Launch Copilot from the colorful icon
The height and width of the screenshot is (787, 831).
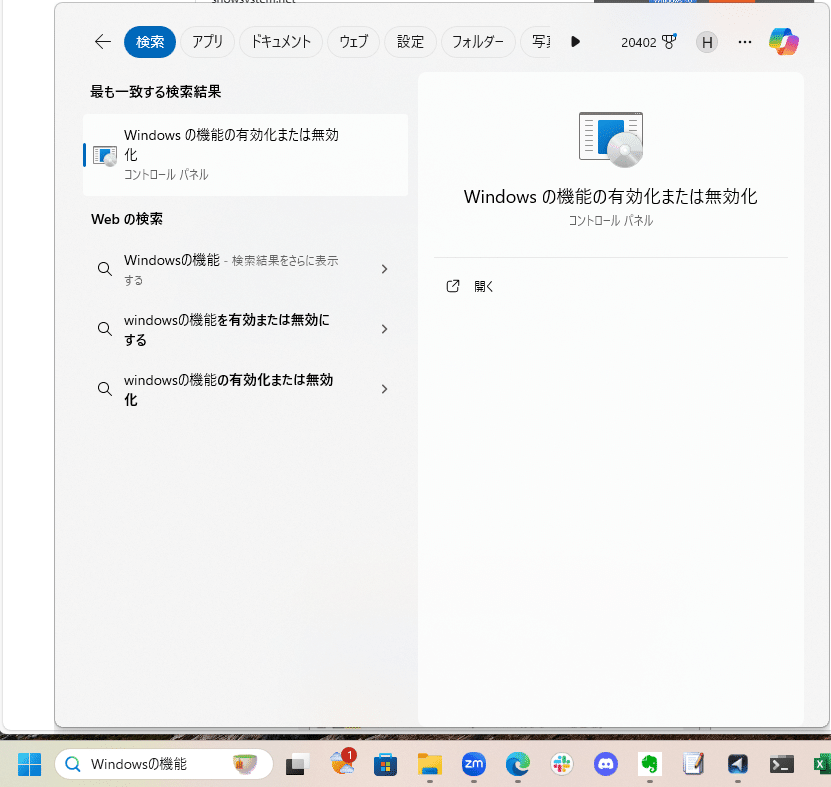784,42
